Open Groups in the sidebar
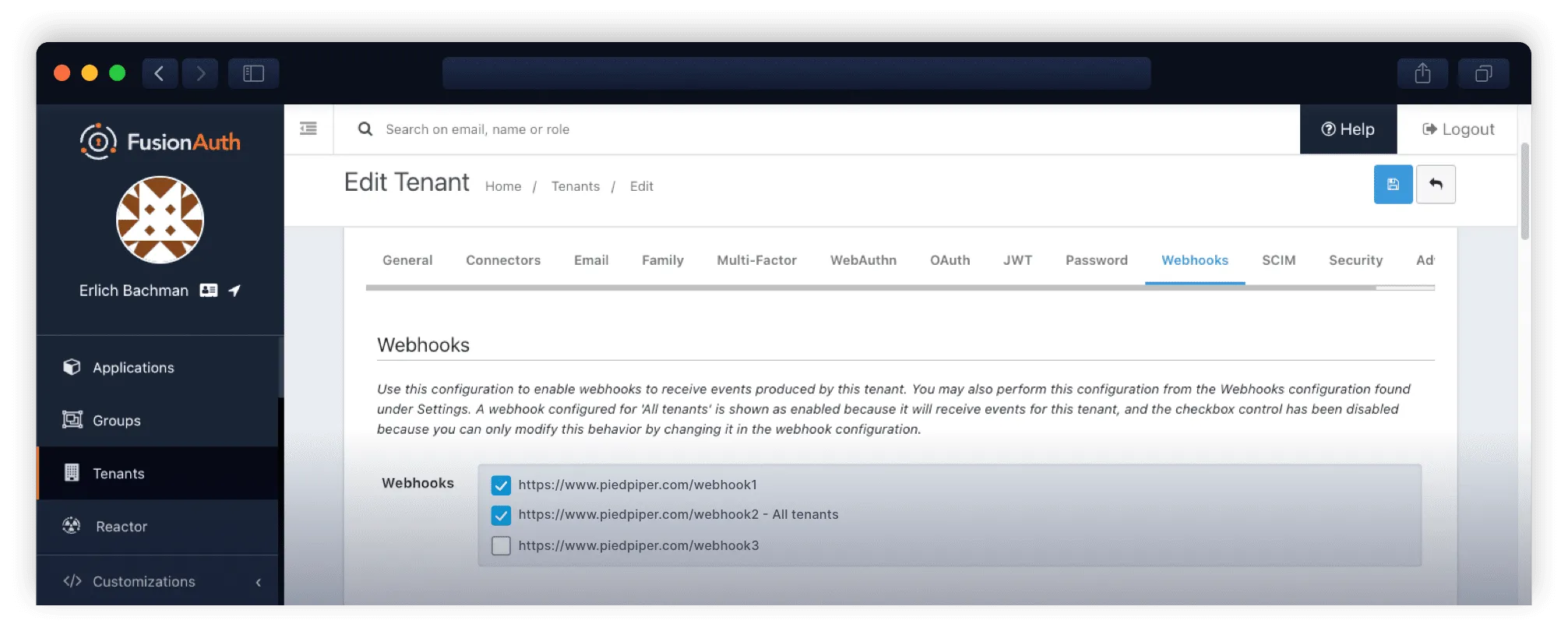Viewport: 1568px width, 624px height. pos(157,421)
